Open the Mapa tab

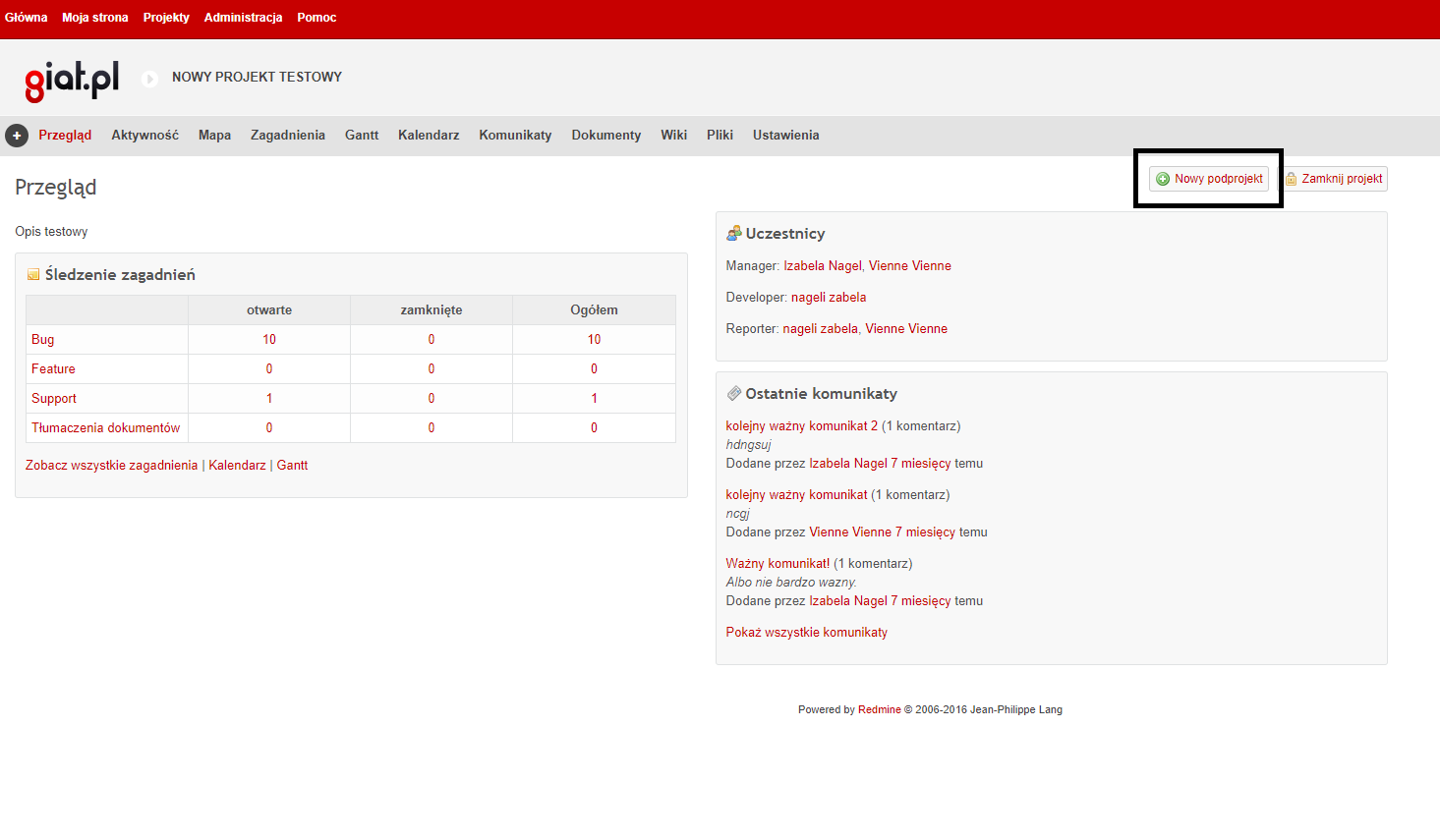pos(214,136)
